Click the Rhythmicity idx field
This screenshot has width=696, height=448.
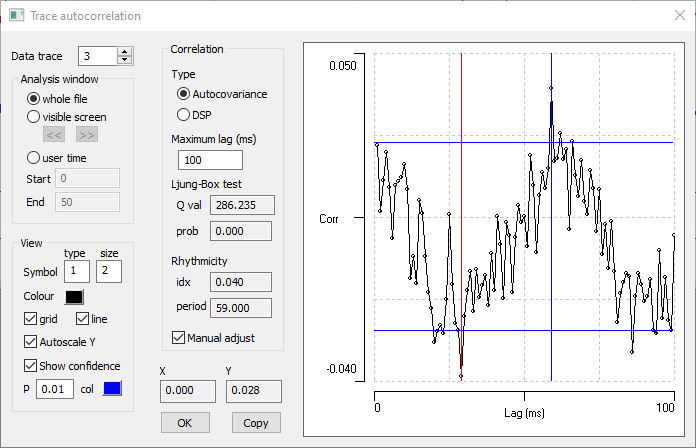(241, 282)
